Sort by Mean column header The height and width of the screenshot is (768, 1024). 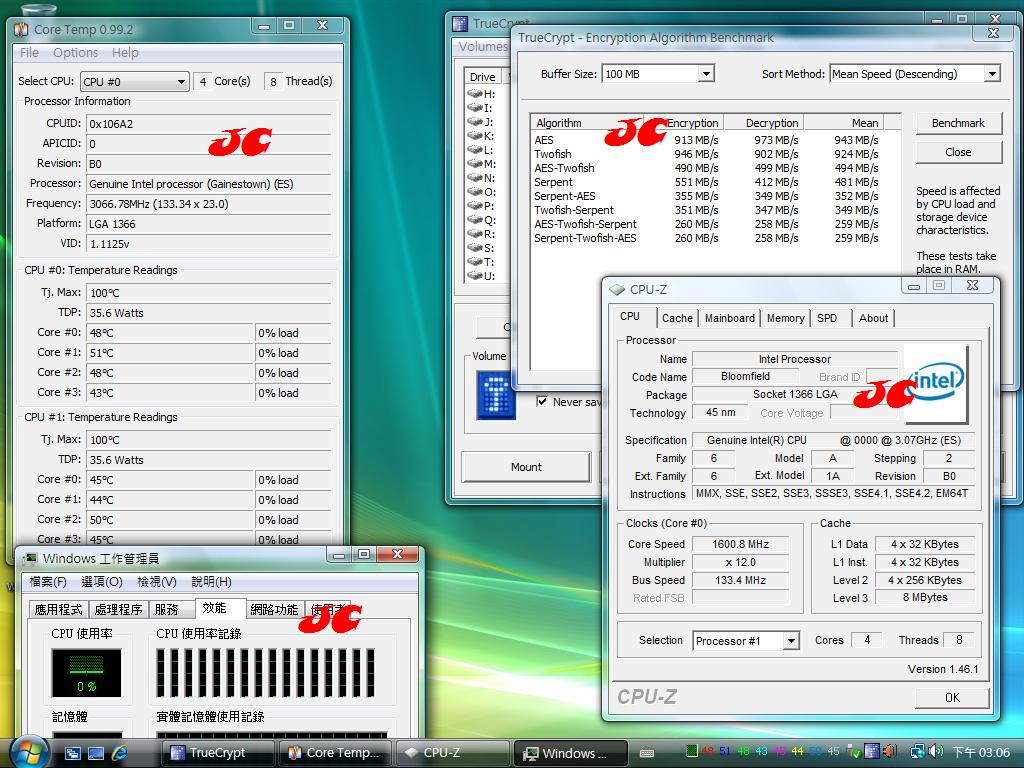click(844, 123)
